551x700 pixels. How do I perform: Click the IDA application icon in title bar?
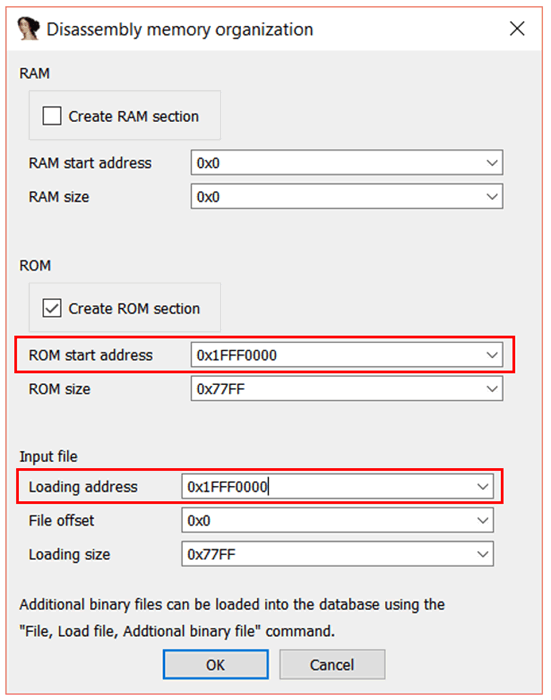28,28
